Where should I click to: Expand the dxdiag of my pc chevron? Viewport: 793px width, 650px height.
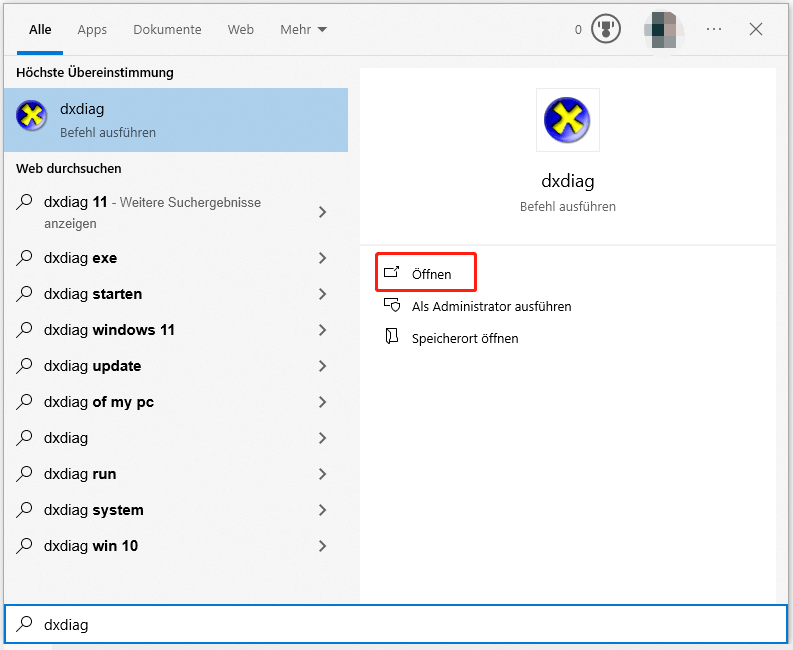[x=323, y=402]
